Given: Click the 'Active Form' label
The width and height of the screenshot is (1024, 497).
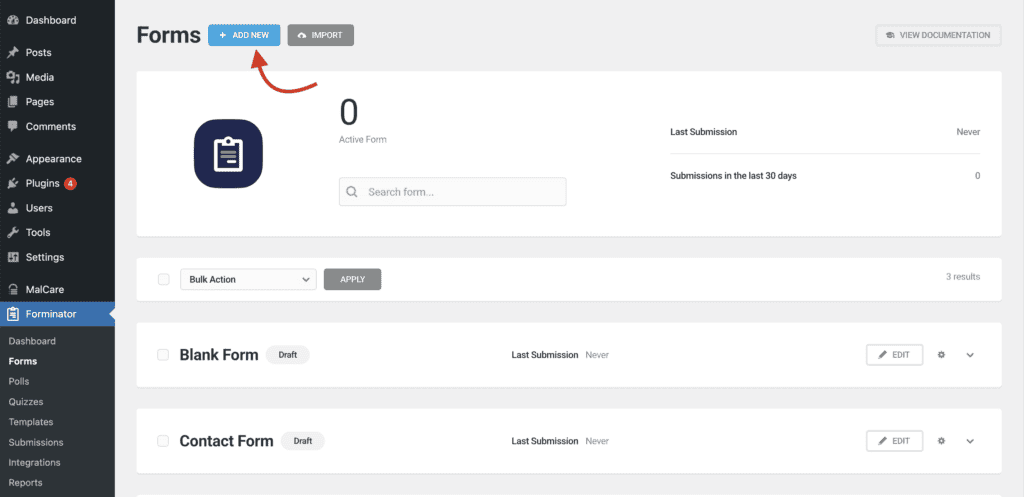Looking at the screenshot, I should (362, 140).
